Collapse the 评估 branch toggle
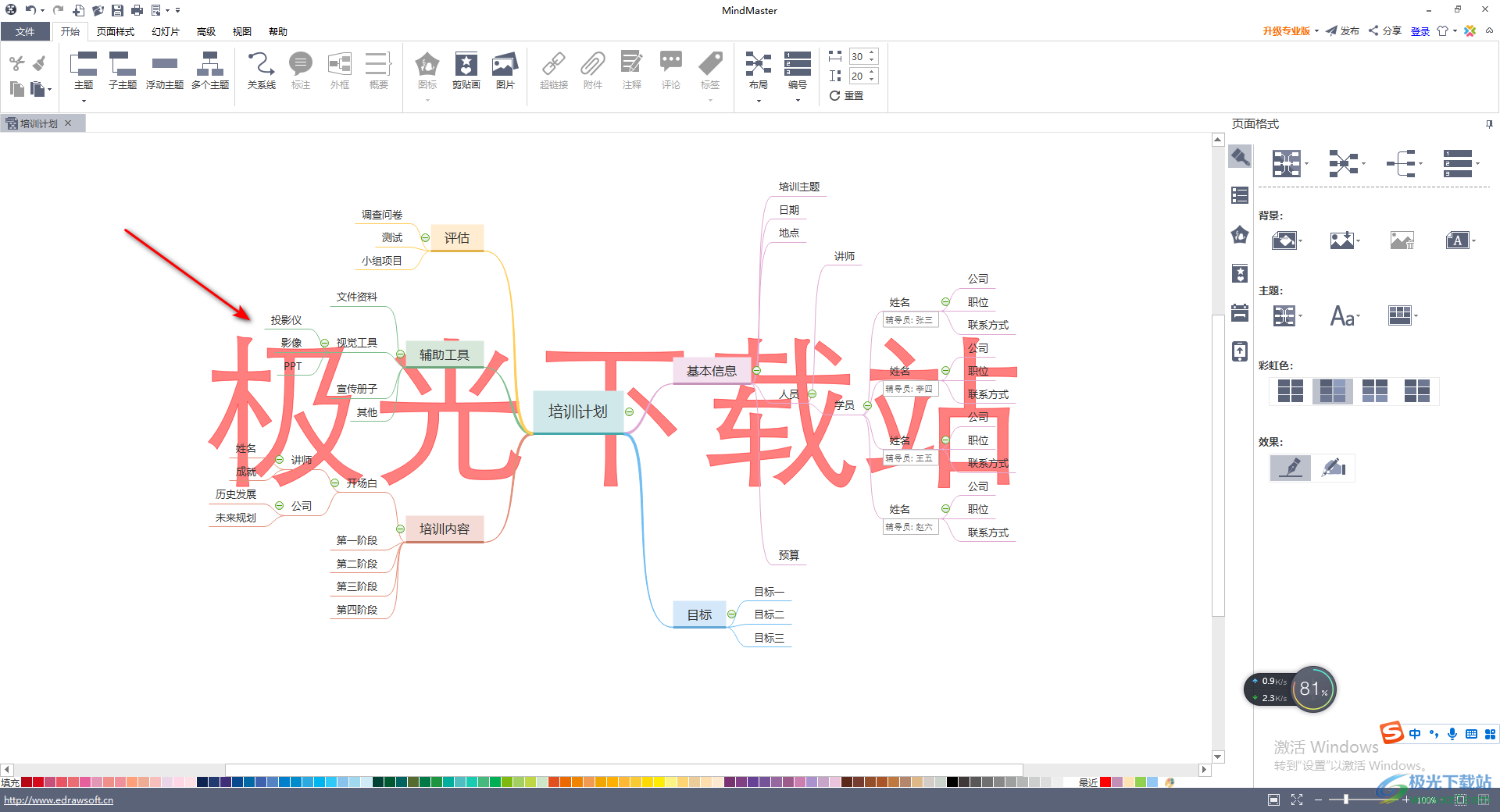Viewport: 1500px width, 812px height. [425, 238]
